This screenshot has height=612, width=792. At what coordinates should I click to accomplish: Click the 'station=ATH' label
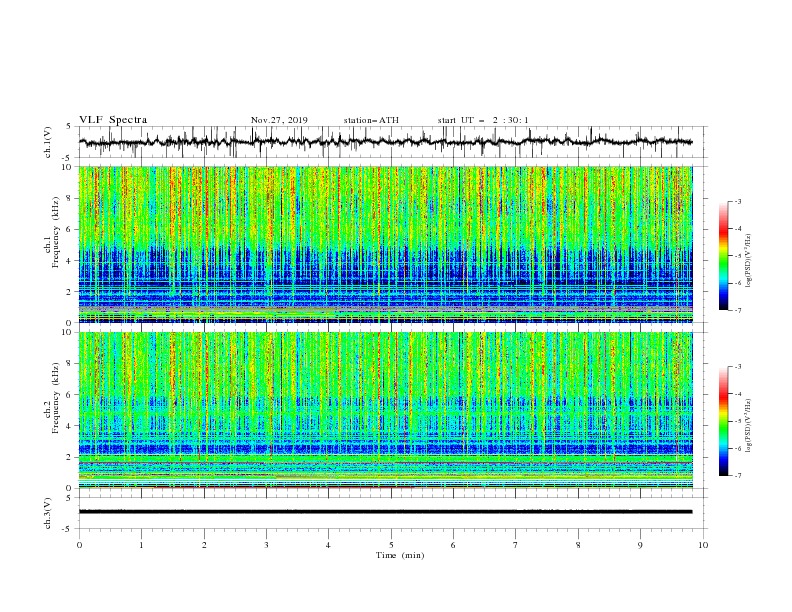pos(371,120)
